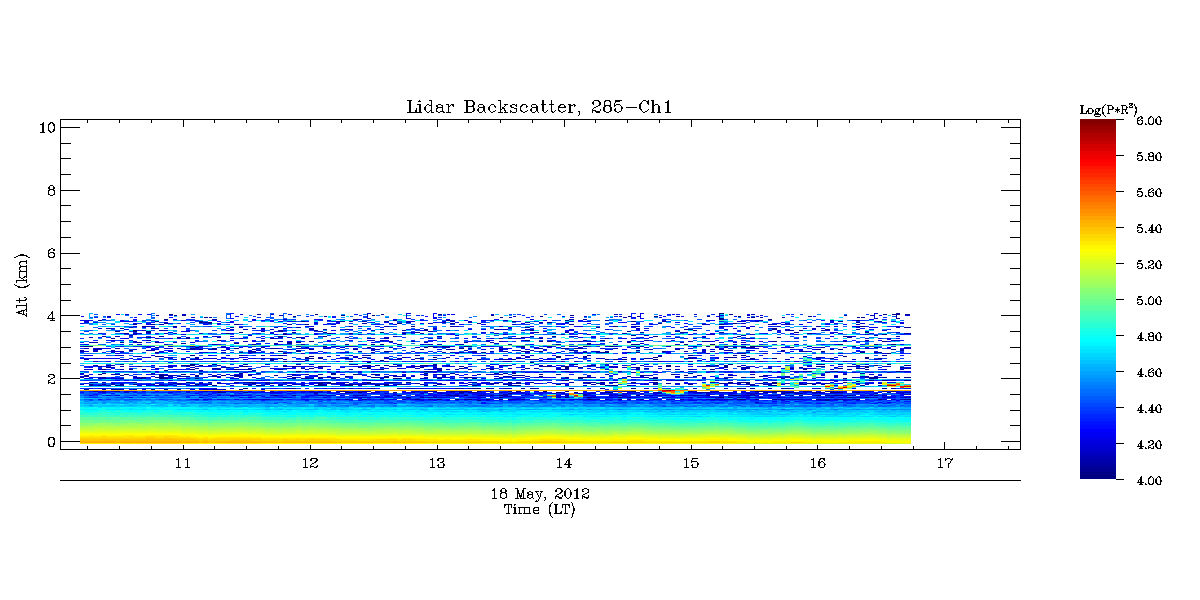Click the y-axis tick label 2
1200x600 pixels.
point(49,379)
